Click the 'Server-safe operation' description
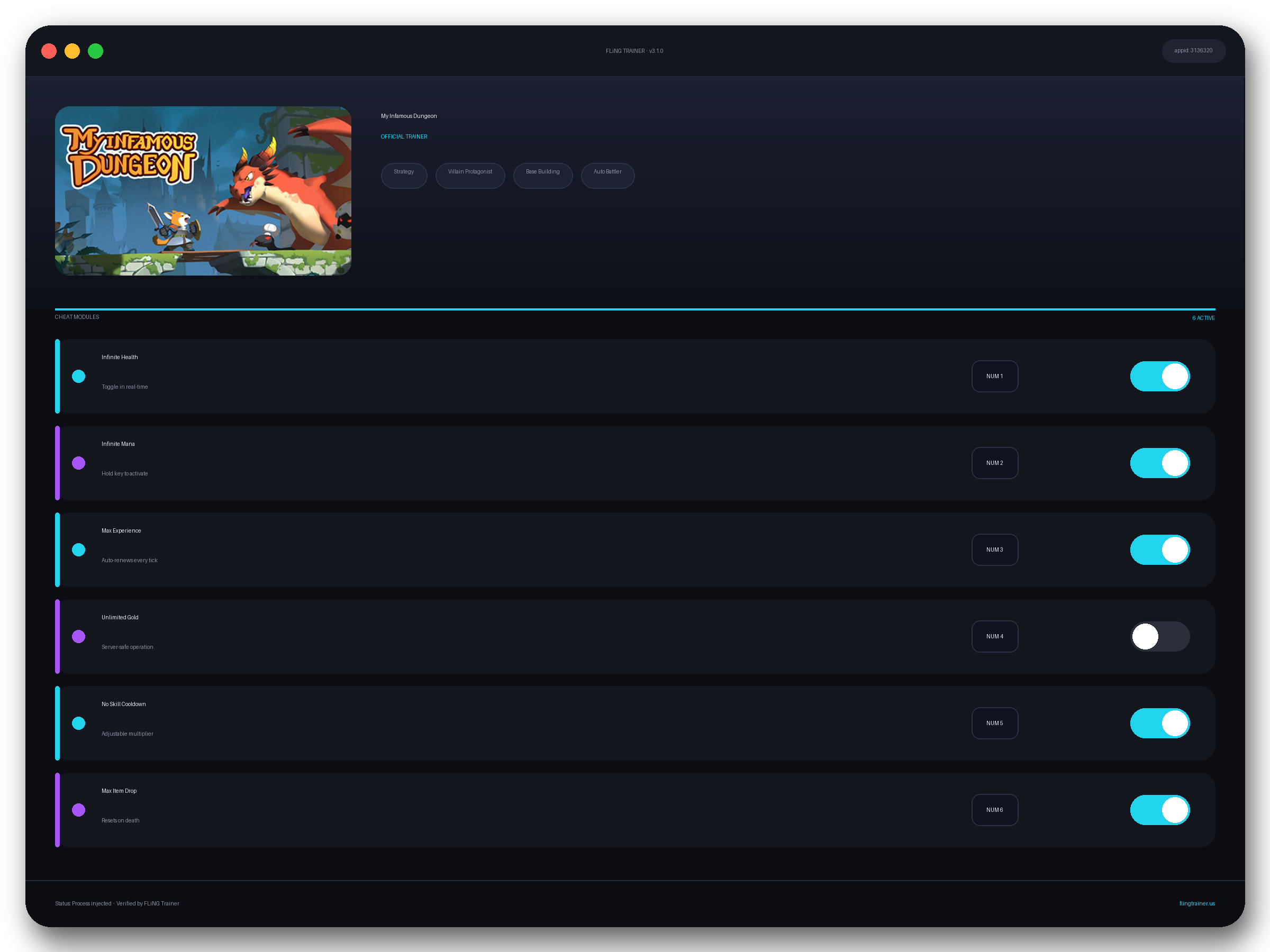This screenshot has height=952, width=1270. 128,647
